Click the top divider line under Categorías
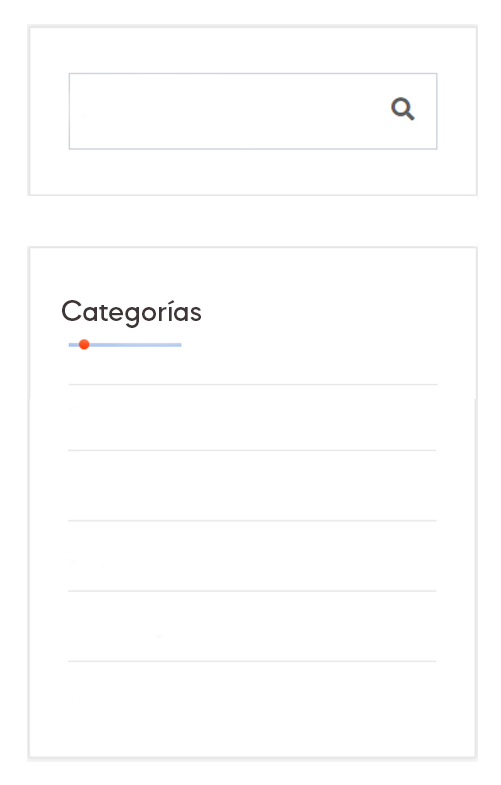This screenshot has height=785, width=501. pos(252,384)
